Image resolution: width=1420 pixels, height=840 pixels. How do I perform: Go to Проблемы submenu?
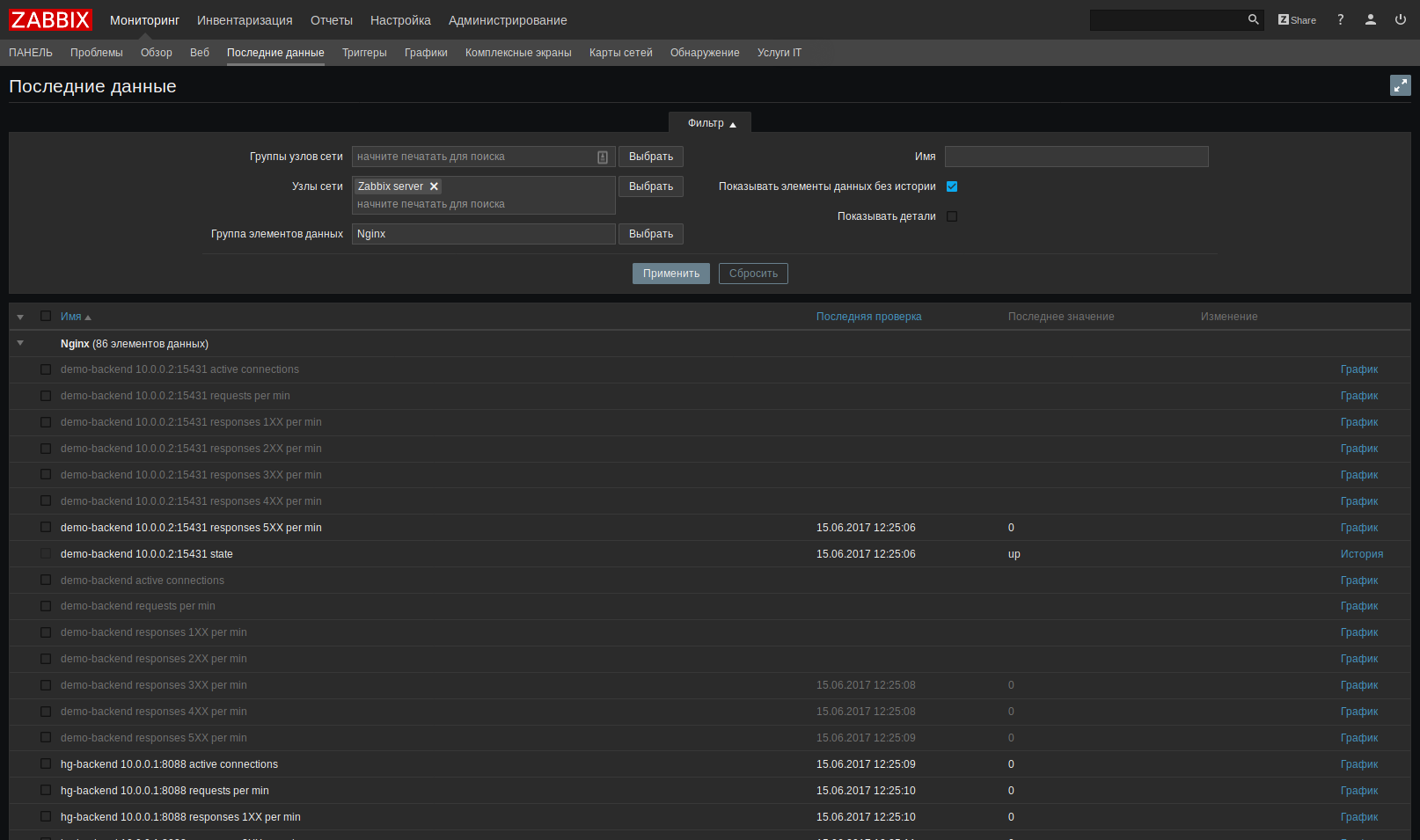tap(97, 53)
